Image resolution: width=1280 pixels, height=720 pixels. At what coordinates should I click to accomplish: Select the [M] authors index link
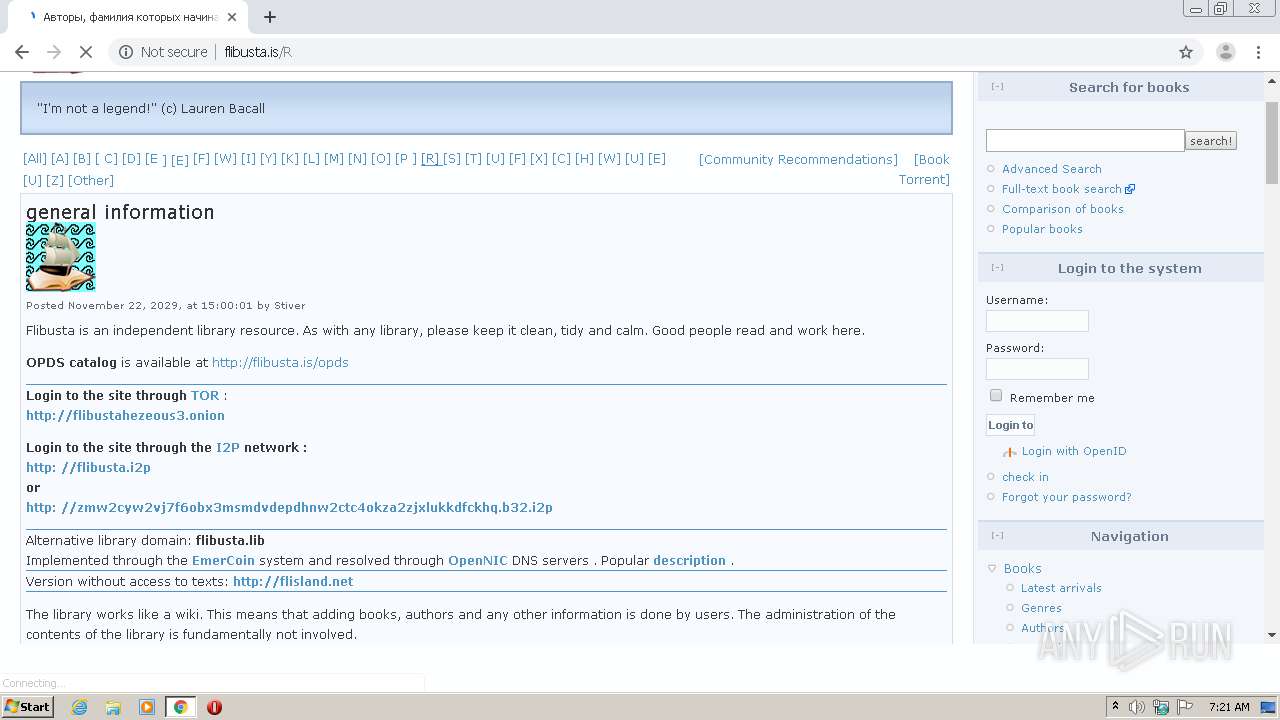(334, 159)
